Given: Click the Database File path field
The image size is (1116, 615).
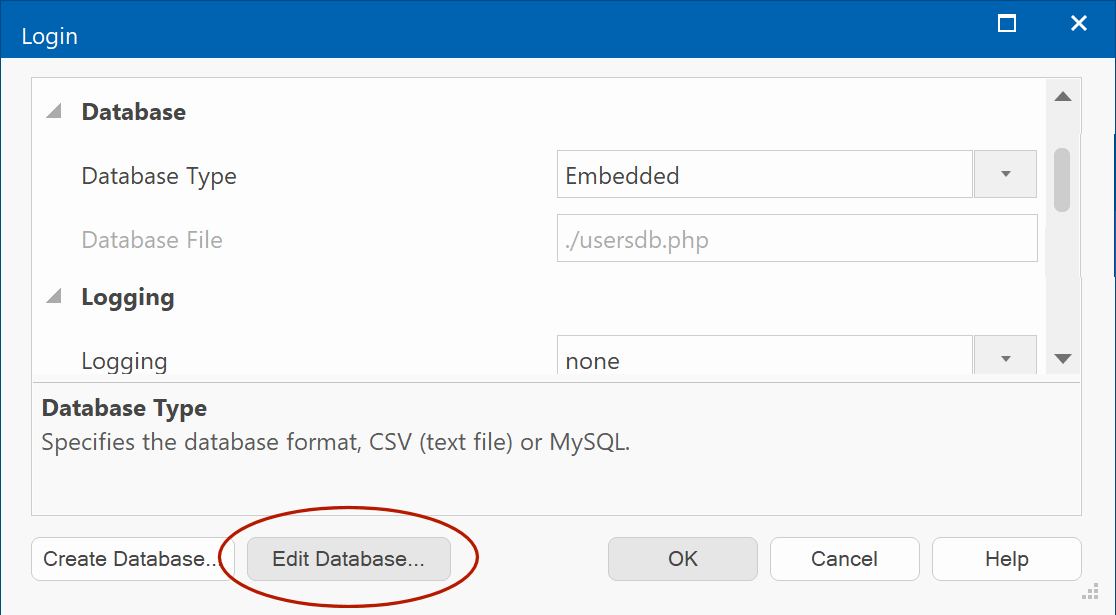Looking at the screenshot, I should tap(796, 240).
